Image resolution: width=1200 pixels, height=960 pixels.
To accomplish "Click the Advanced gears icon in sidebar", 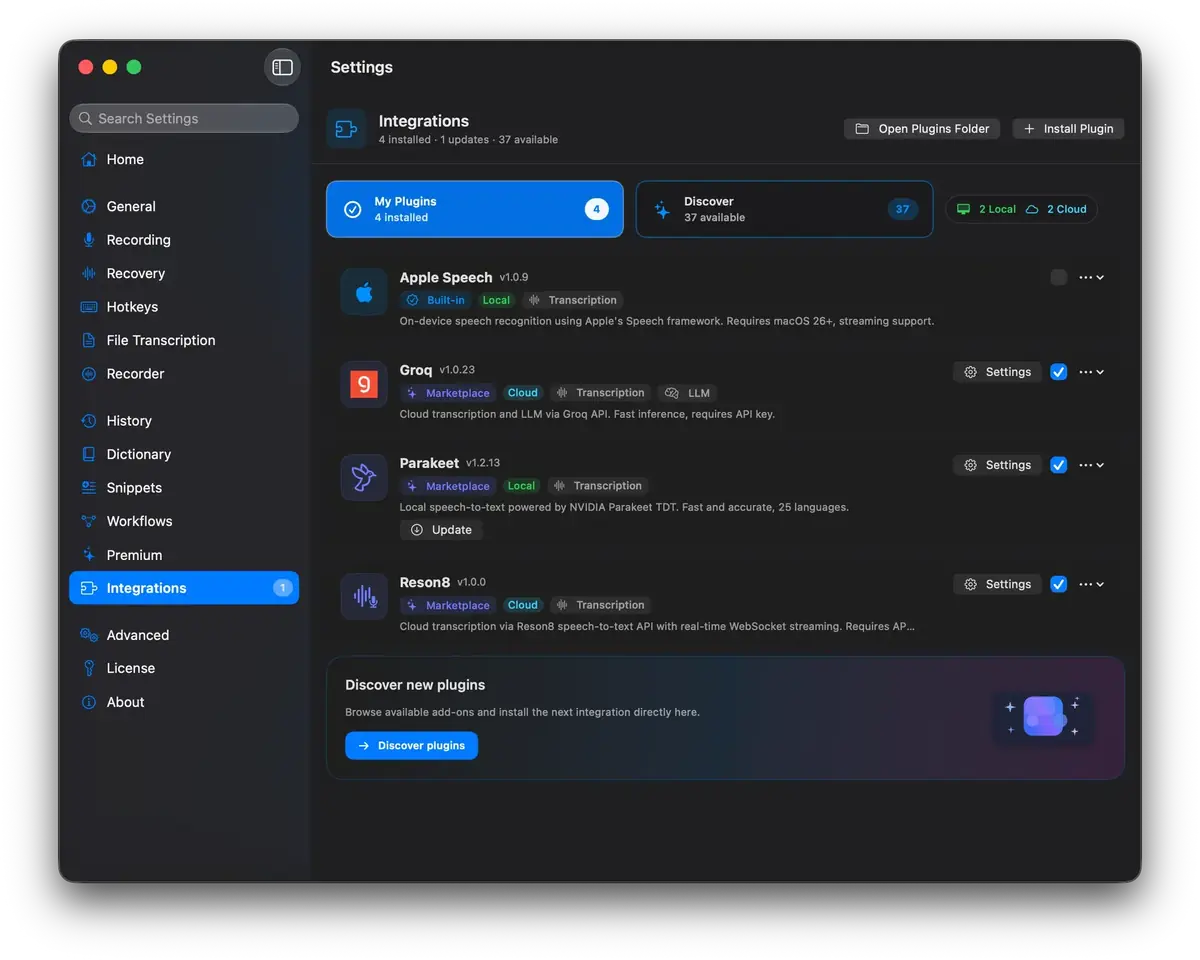I will (x=89, y=635).
